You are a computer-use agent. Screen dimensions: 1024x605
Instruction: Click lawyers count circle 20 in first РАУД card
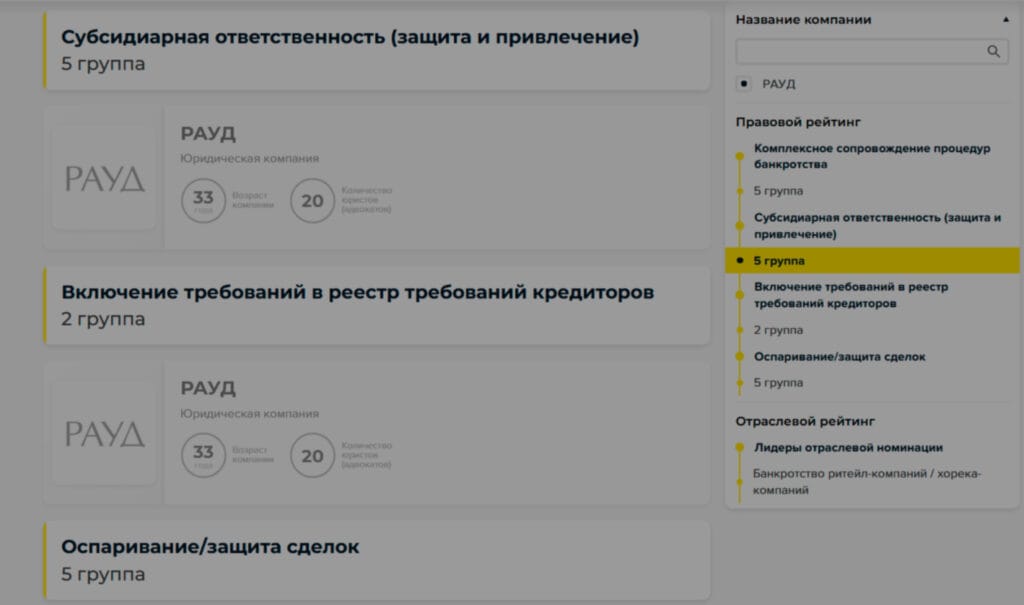(x=312, y=200)
